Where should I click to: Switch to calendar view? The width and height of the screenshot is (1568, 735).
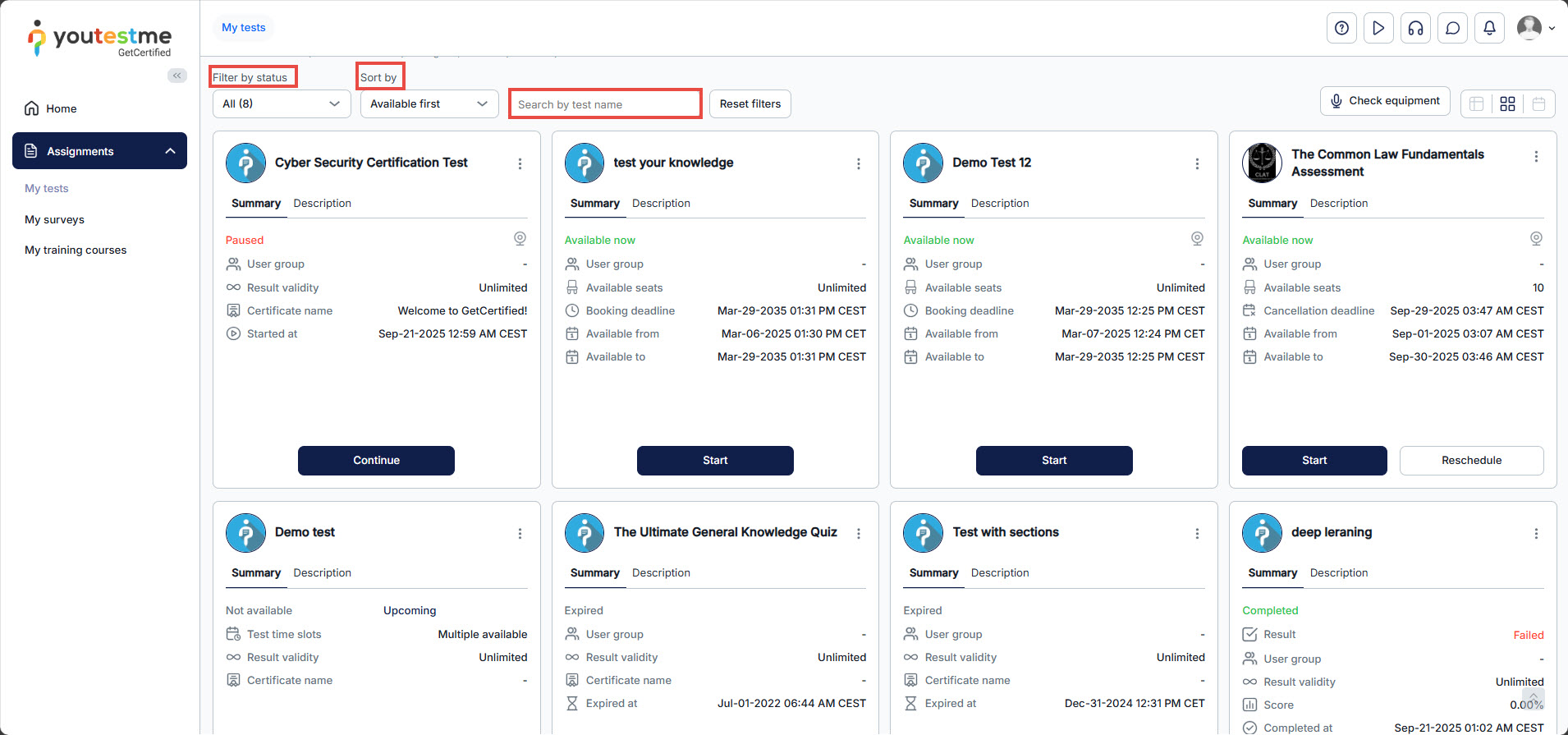1538,103
